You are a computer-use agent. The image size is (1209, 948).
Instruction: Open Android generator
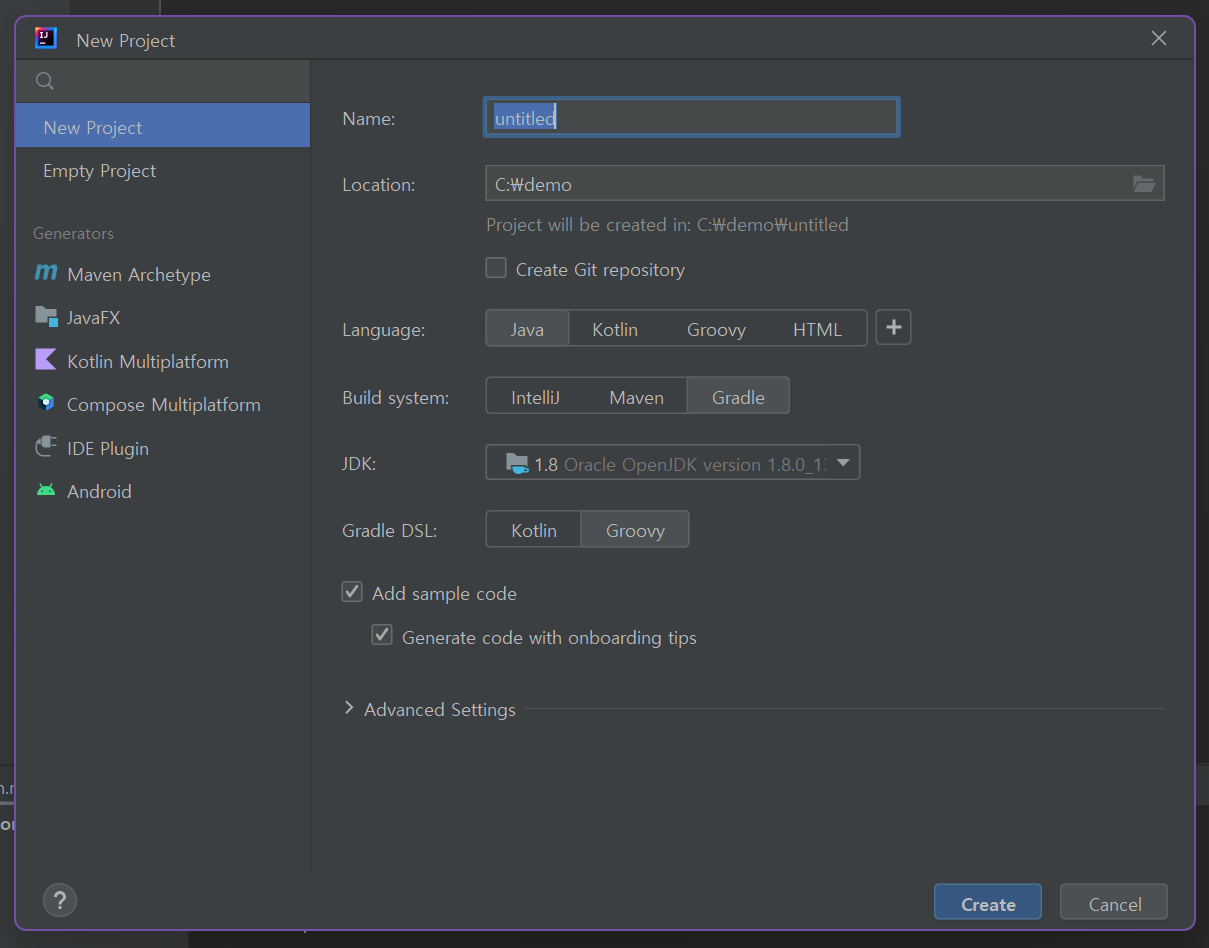pos(163,491)
